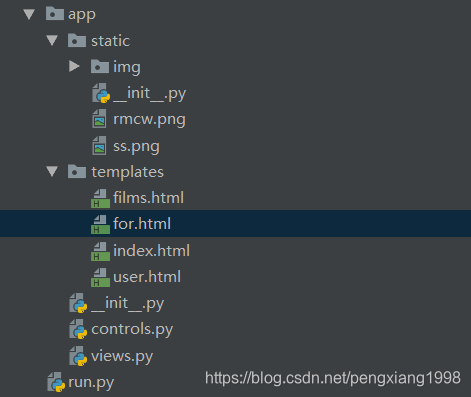Click the for.html HTML file icon
Image resolution: width=471 pixels, height=397 pixels.
tap(100, 224)
